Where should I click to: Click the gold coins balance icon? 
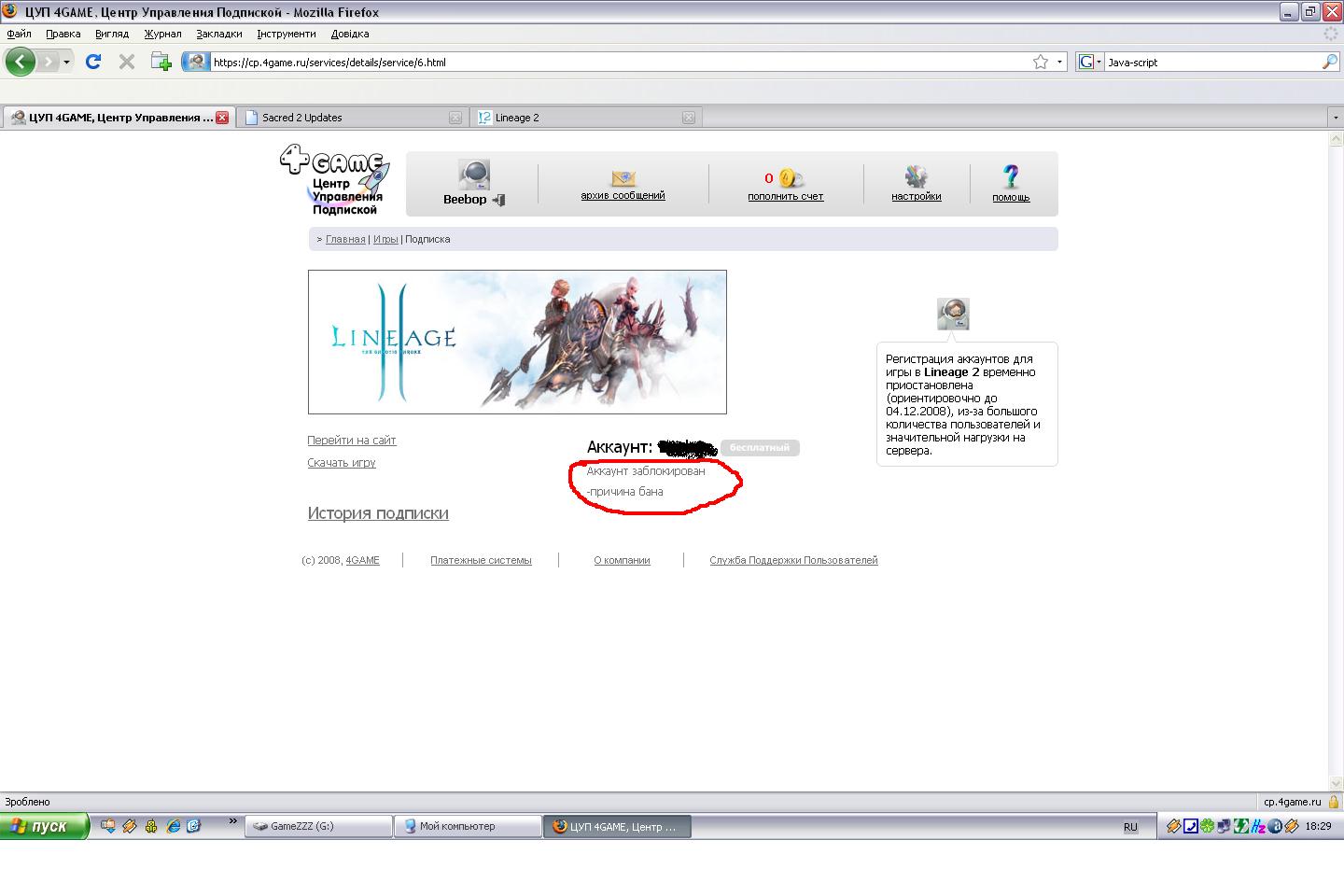coord(791,177)
